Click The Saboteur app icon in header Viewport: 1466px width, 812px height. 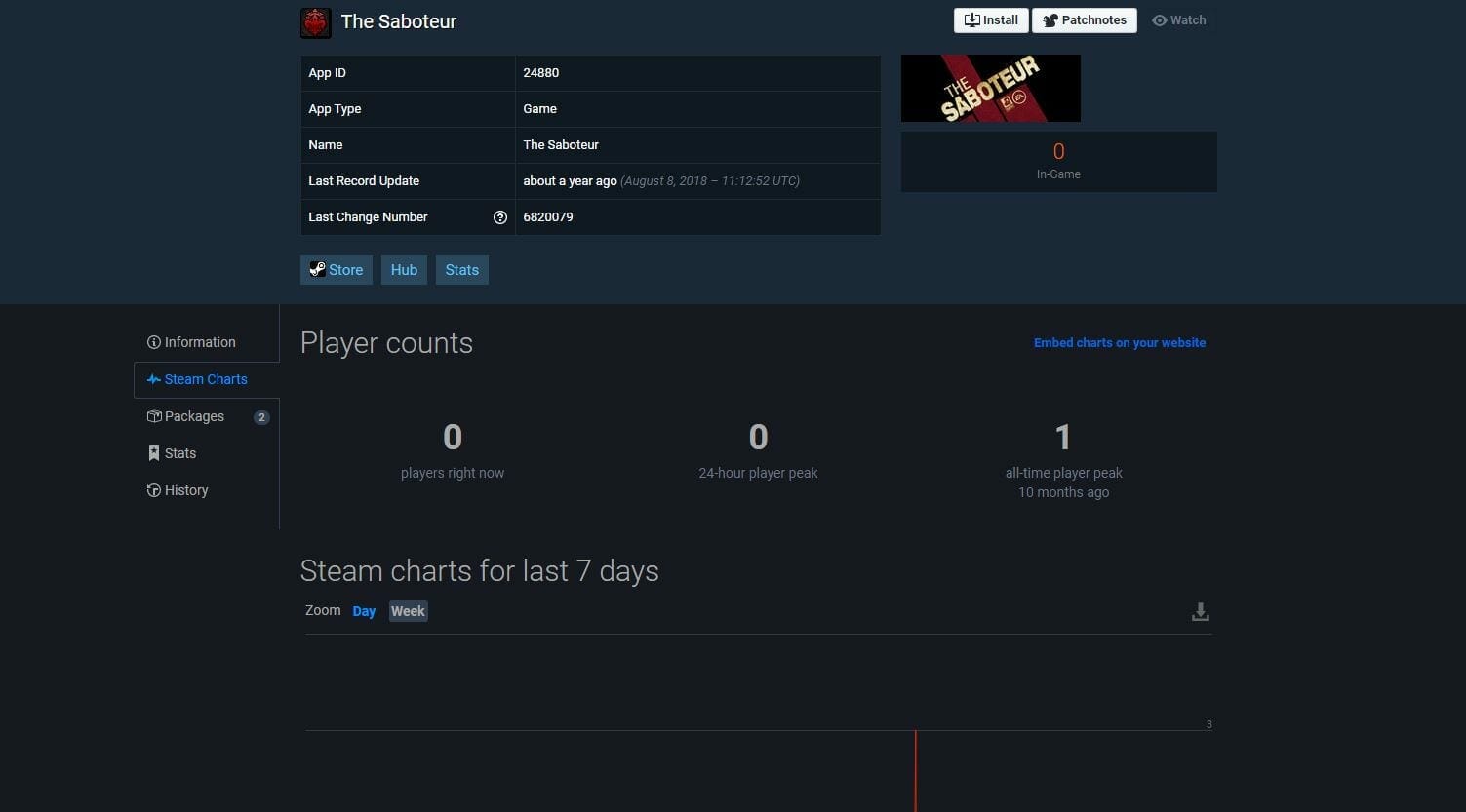click(x=315, y=22)
